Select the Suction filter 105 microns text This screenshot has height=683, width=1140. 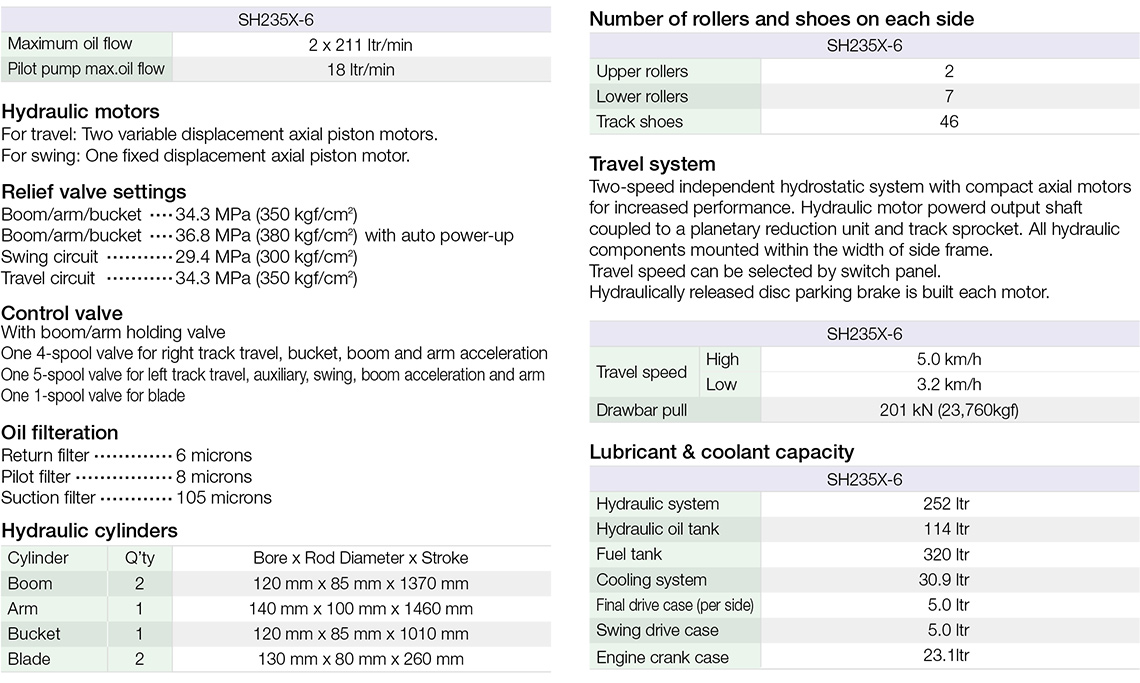click(x=223, y=498)
